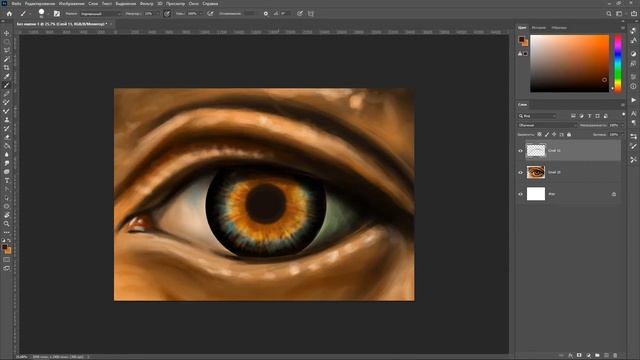Screen dimensions: 640x360
Task: Toggle pressure for opacity button
Action: coord(167,13)
